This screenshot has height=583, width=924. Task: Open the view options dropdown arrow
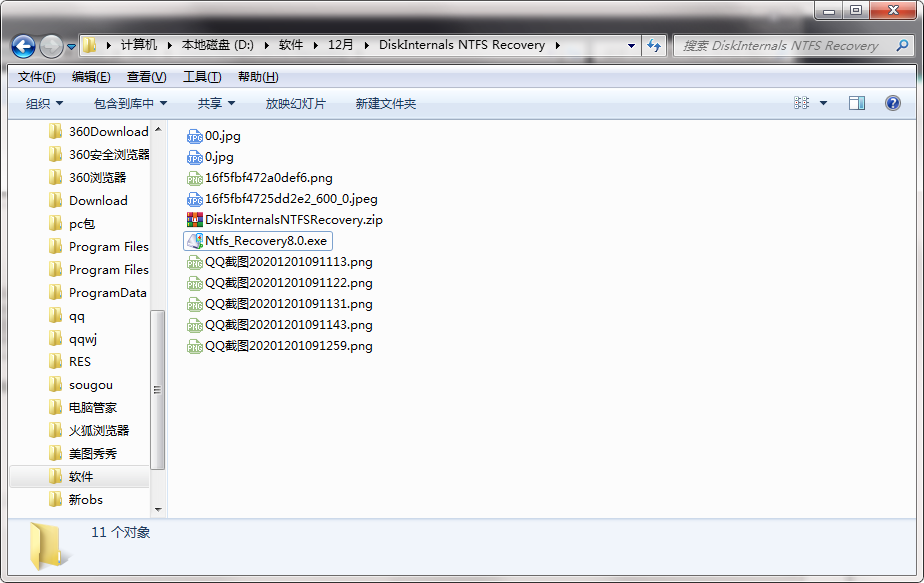823,103
